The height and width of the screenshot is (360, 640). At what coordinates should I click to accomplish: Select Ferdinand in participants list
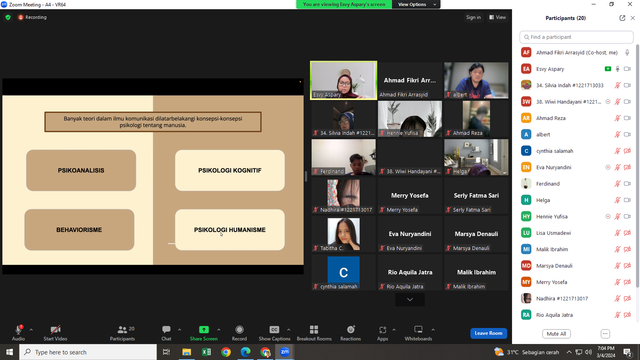(576, 184)
